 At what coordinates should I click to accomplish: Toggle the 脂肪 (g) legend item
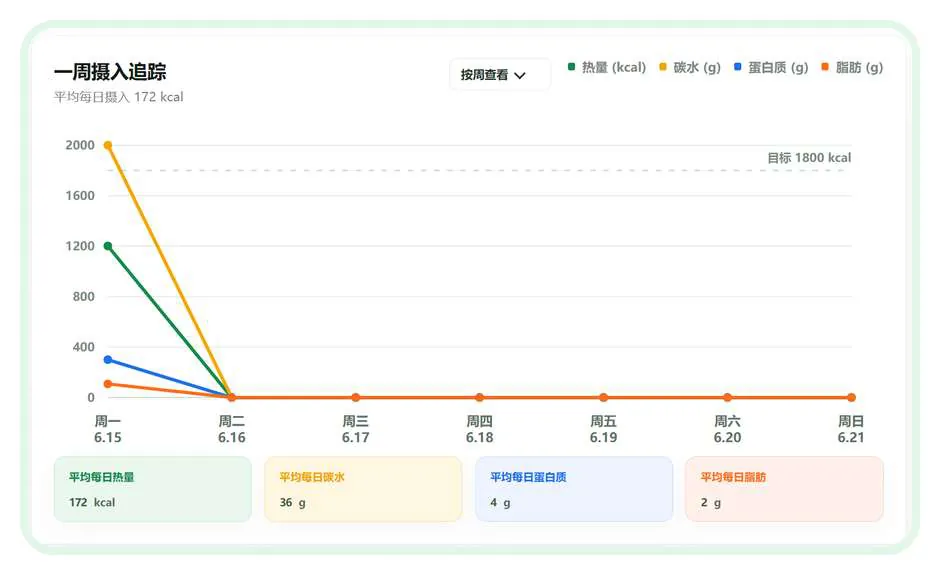pyautogui.click(x=852, y=67)
